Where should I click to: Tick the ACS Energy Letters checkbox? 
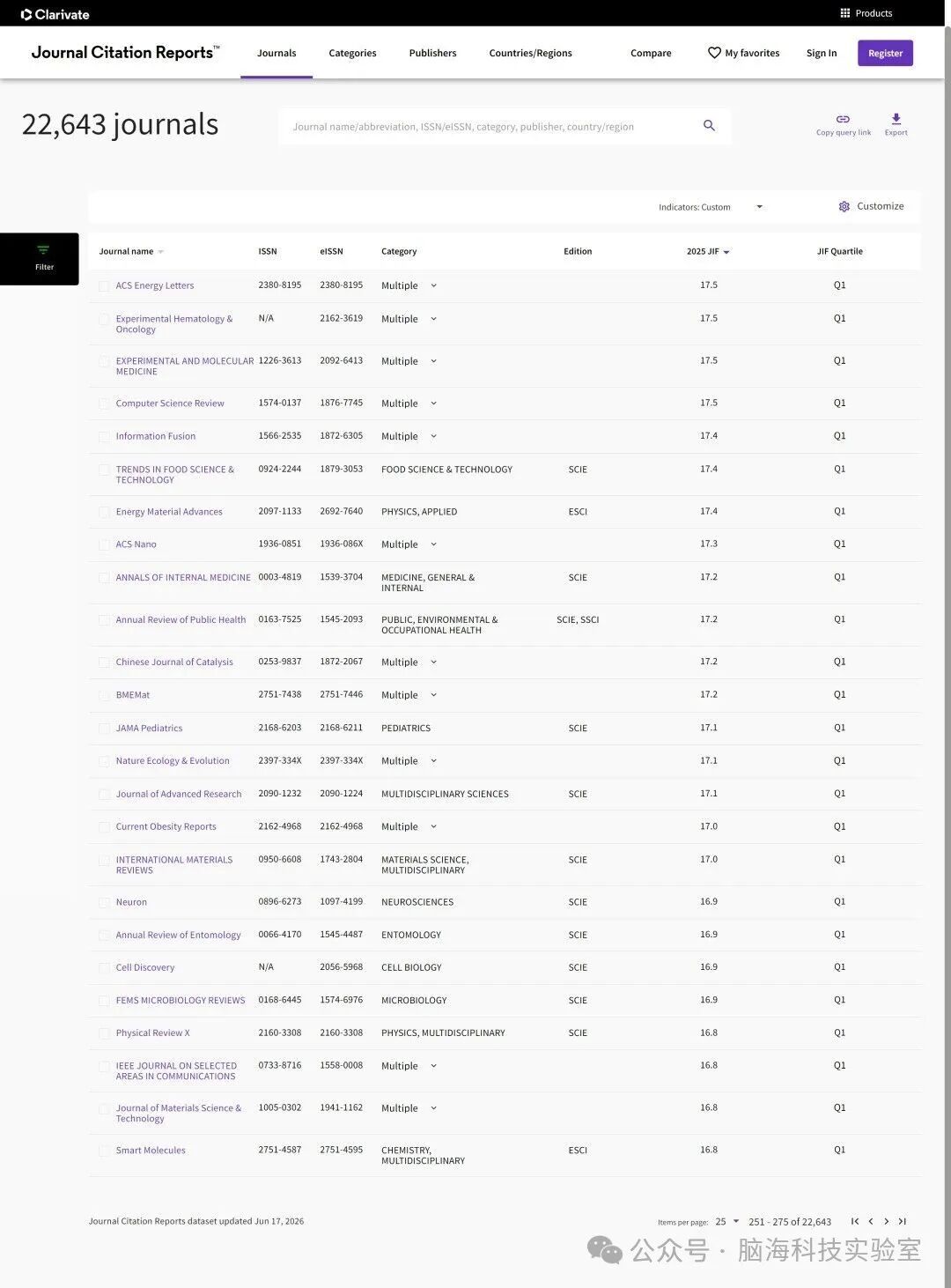tap(104, 286)
